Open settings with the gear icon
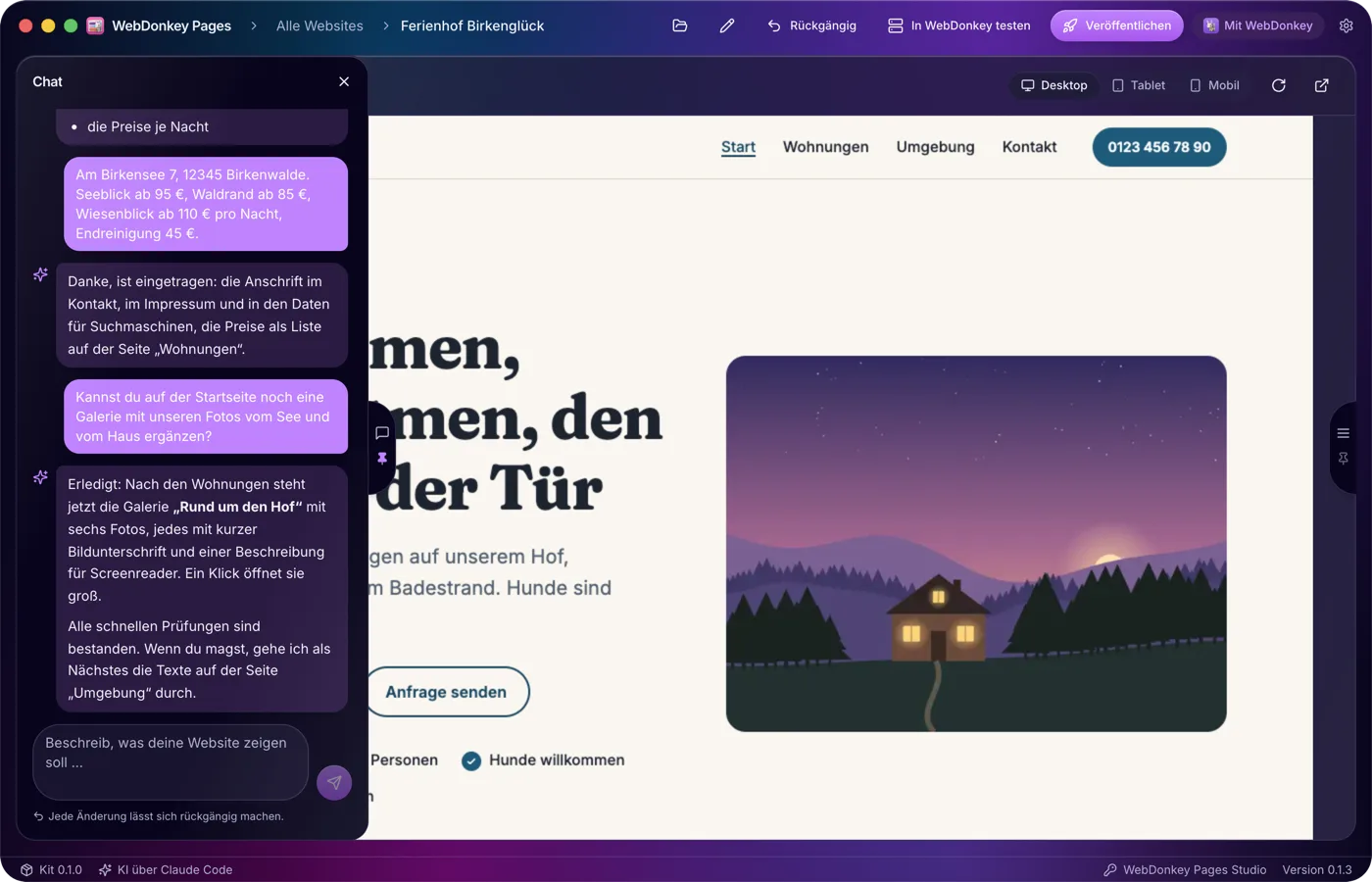 click(x=1347, y=25)
